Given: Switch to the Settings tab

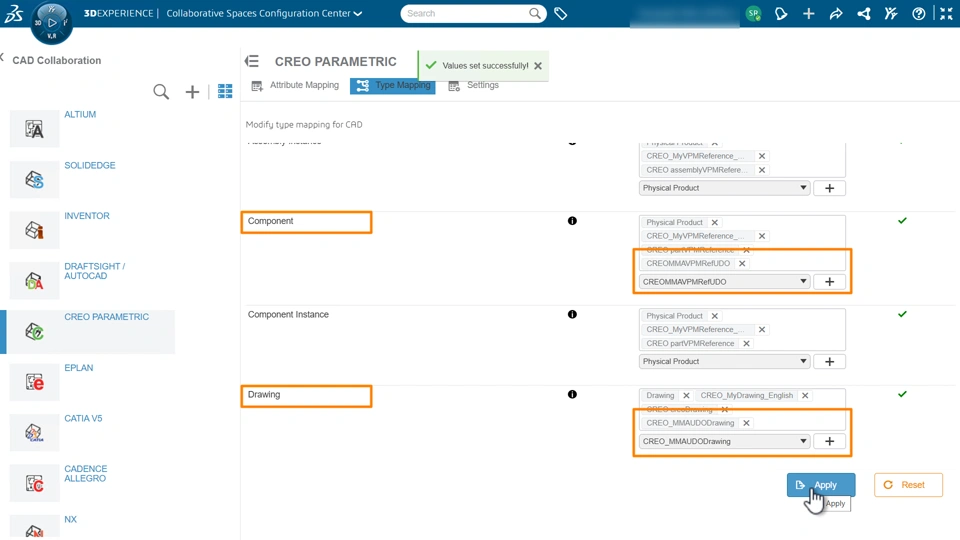Looking at the screenshot, I should pyautogui.click(x=474, y=85).
